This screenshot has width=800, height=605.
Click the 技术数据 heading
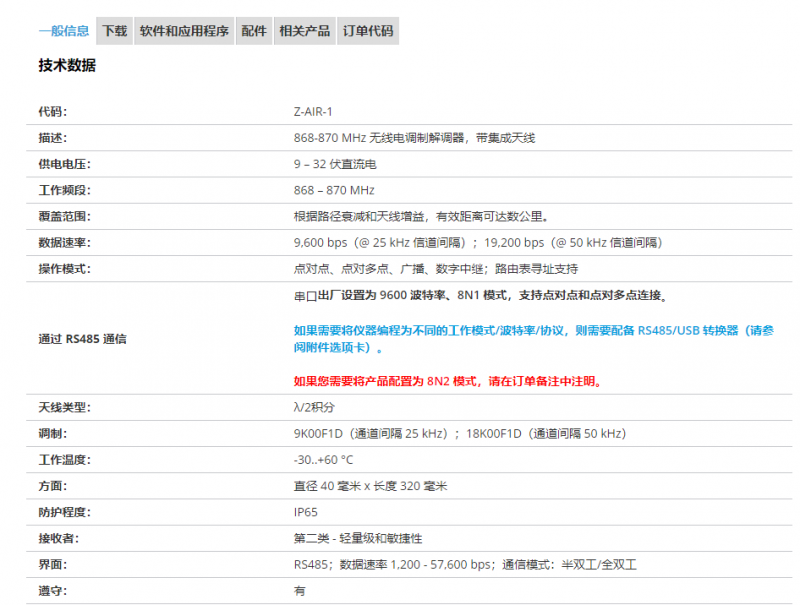pyautogui.click(x=67, y=65)
